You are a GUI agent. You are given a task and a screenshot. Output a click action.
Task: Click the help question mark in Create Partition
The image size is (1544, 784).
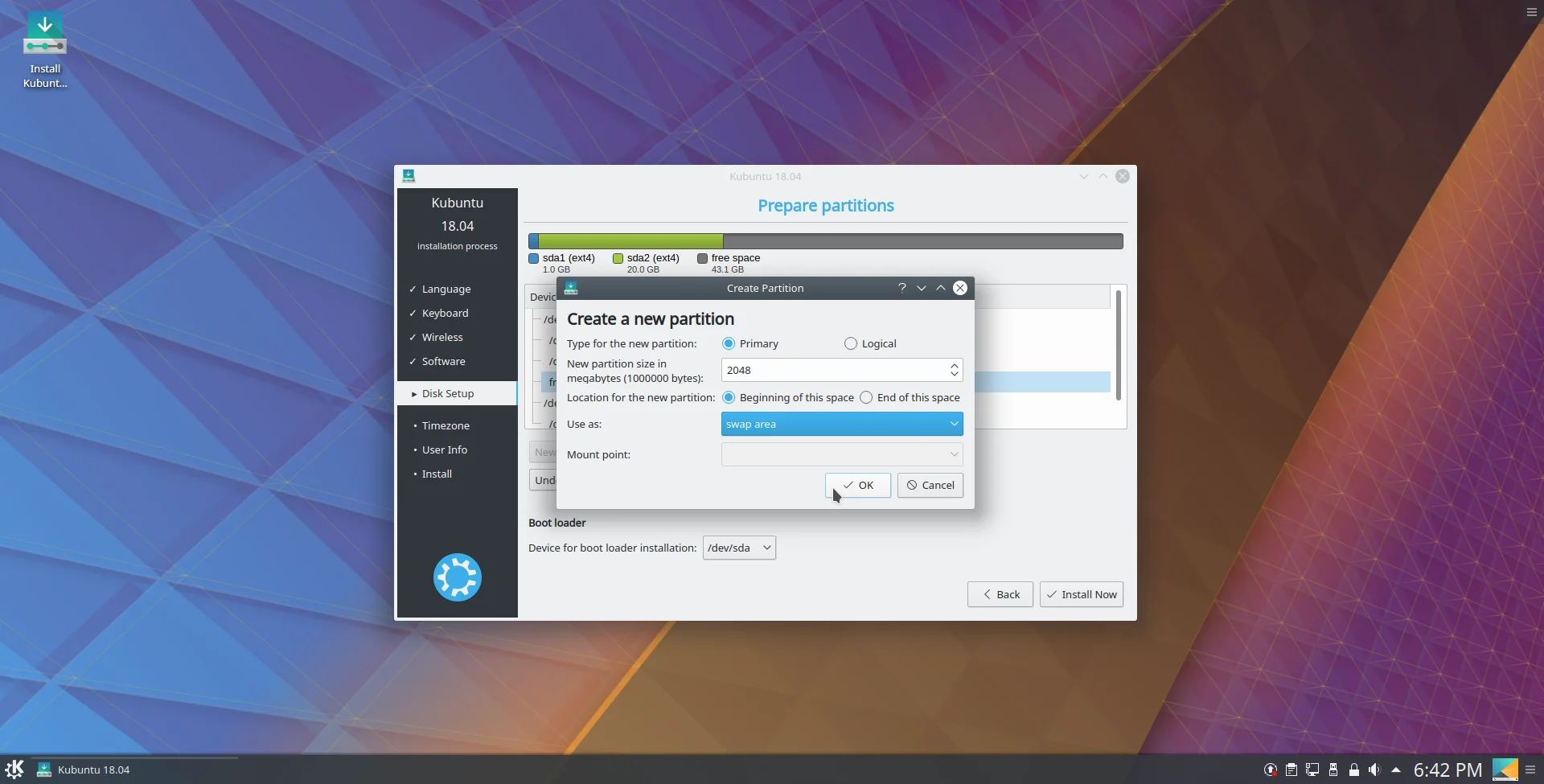click(902, 288)
